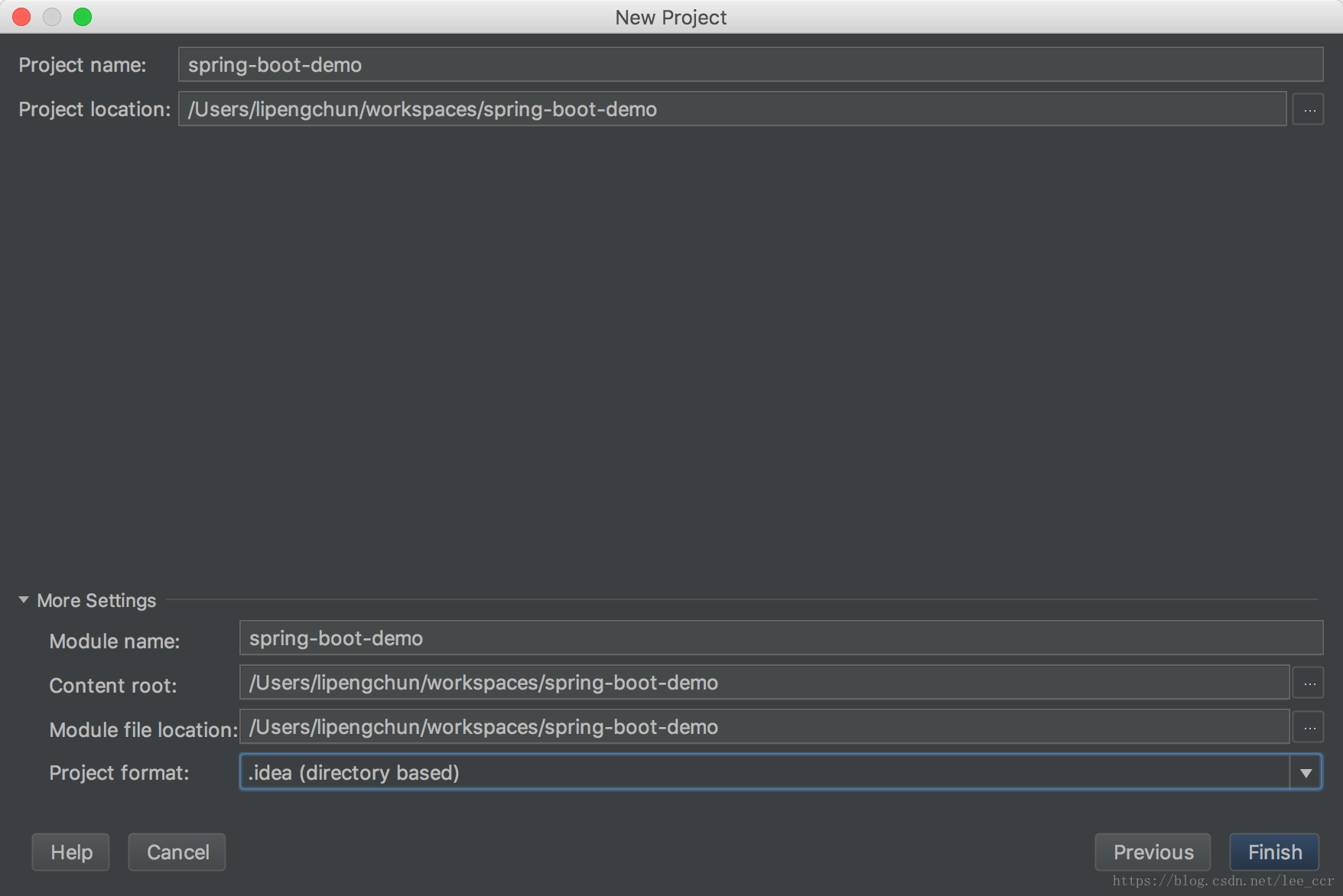Screen dimensions: 1343x896
Task: Open the Project format dropdown arrow
Action: 1306,773
